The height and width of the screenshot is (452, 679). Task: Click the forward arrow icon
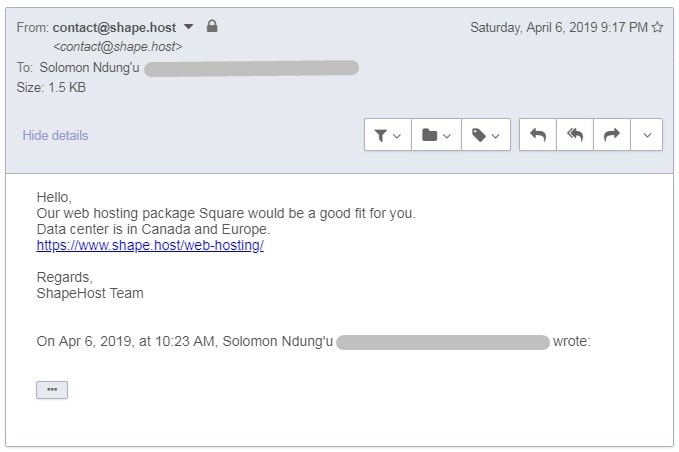tap(611, 135)
